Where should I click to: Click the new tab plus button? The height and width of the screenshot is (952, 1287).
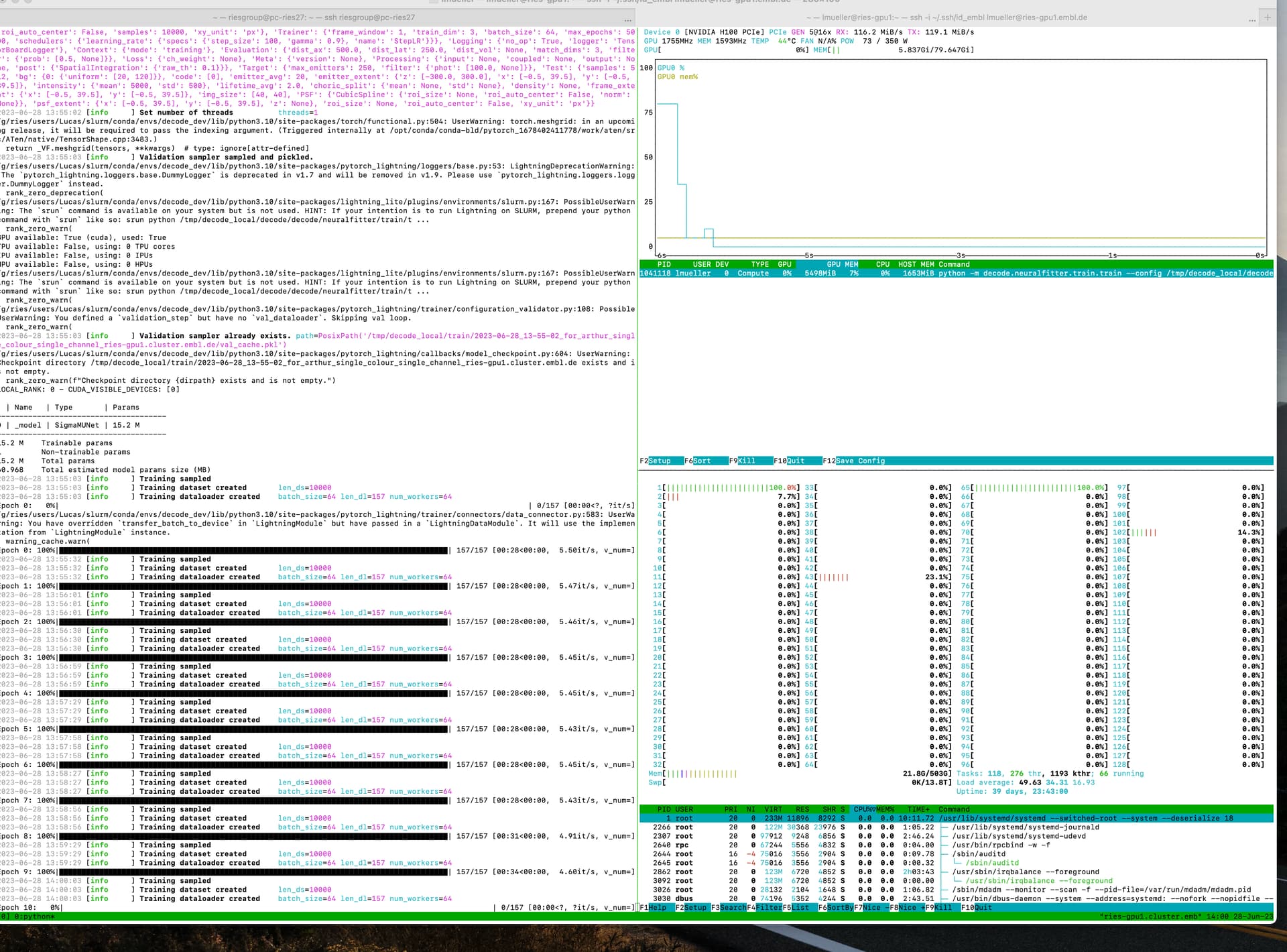pyautogui.click(x=1267, y=17)
